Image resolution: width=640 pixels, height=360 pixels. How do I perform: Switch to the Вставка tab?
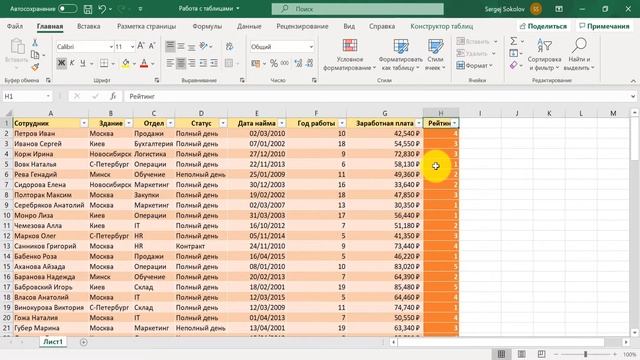click(89, 26)
